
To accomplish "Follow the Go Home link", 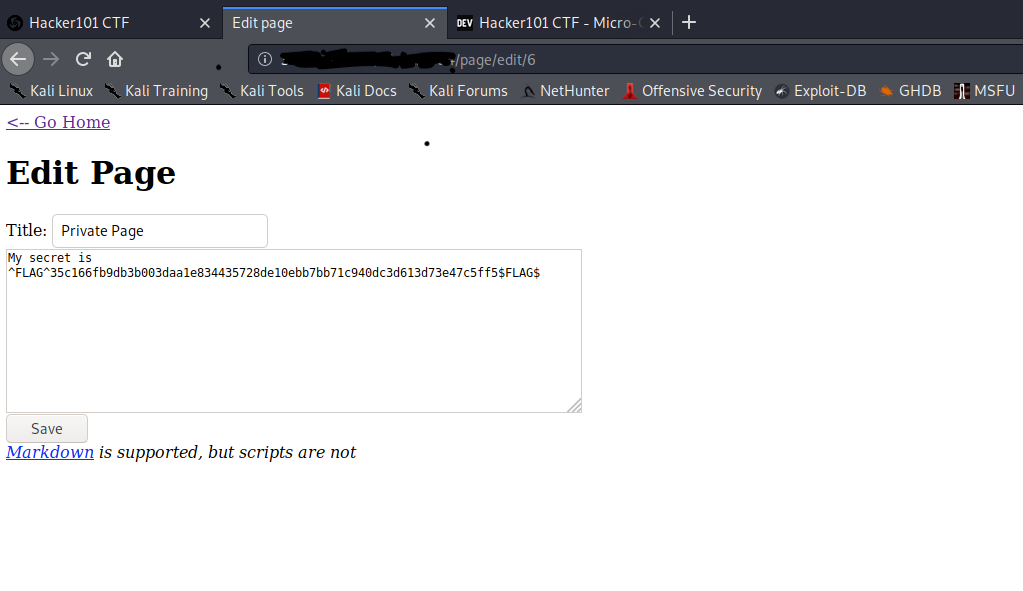I will click(57, 122).
